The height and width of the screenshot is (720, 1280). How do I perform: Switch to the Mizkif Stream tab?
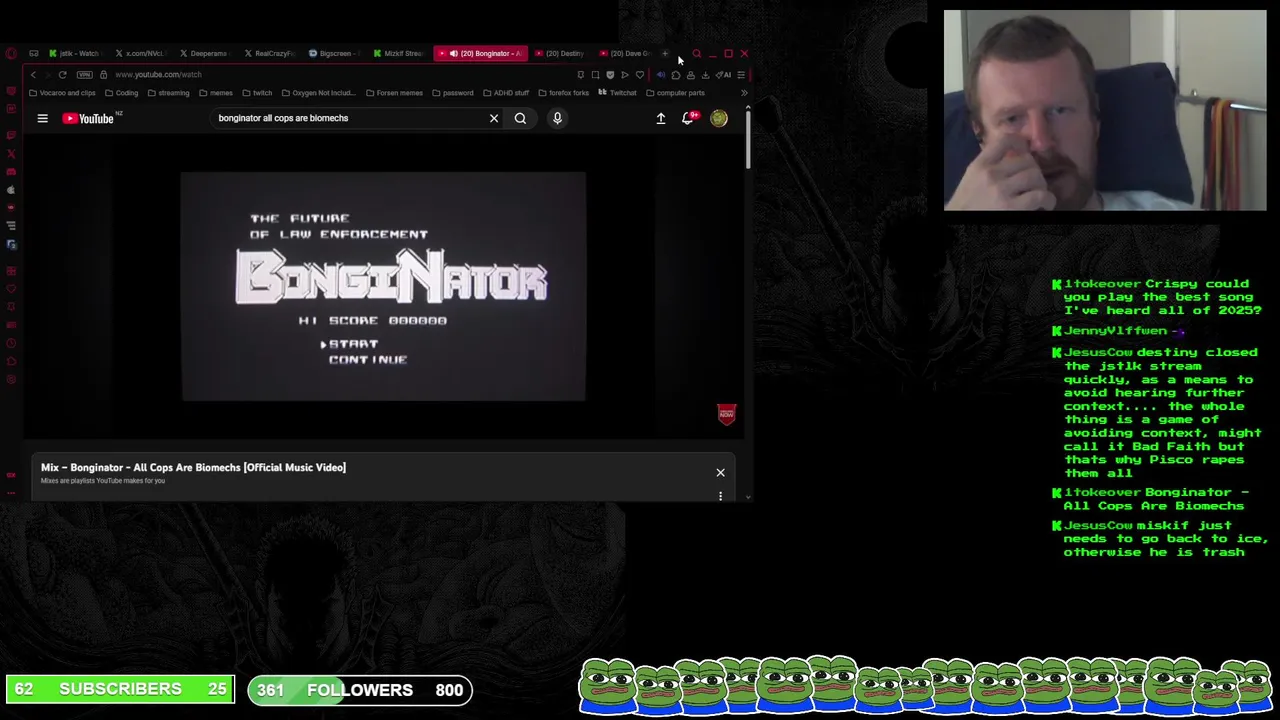pos(398,53)
